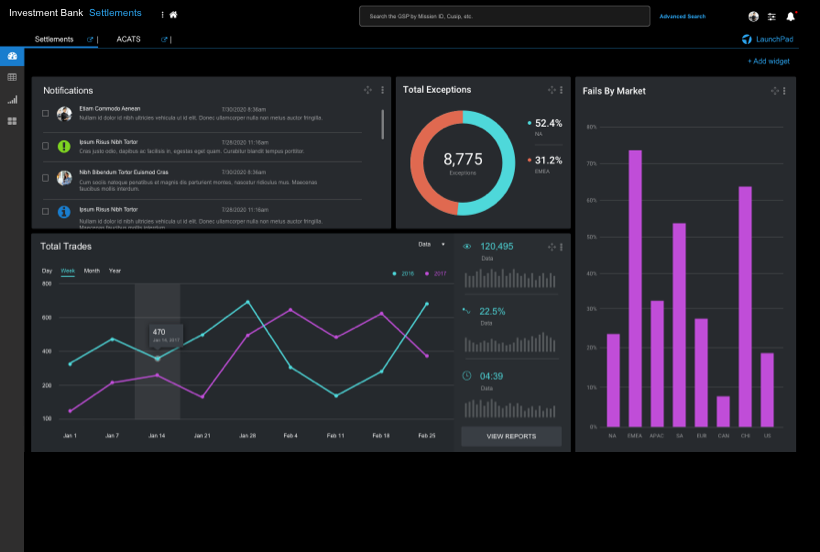Open the Notifications widget kebab menu
Image resolution: width=820 pixels, height=552 pixels.
click(382, 90)
